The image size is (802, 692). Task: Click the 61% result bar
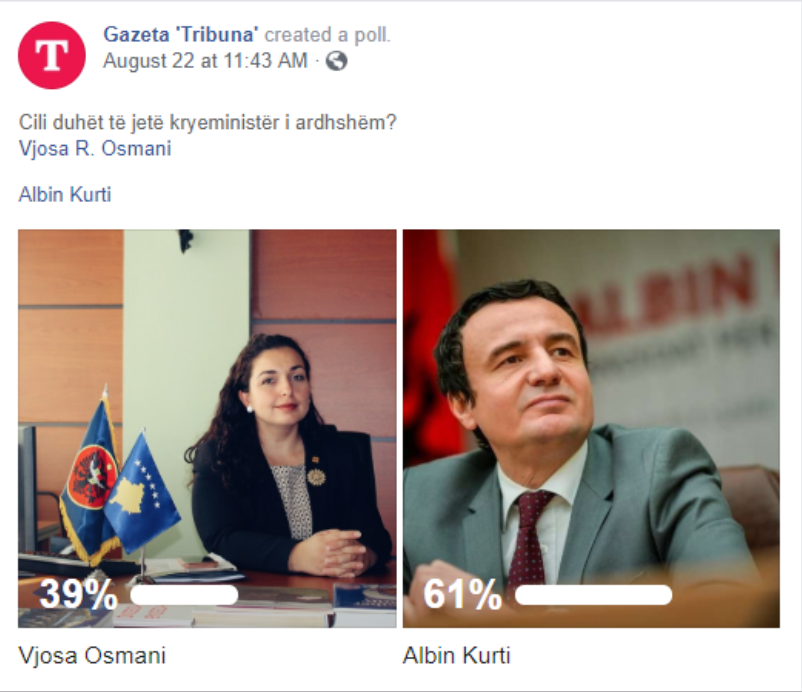[593, 595]
